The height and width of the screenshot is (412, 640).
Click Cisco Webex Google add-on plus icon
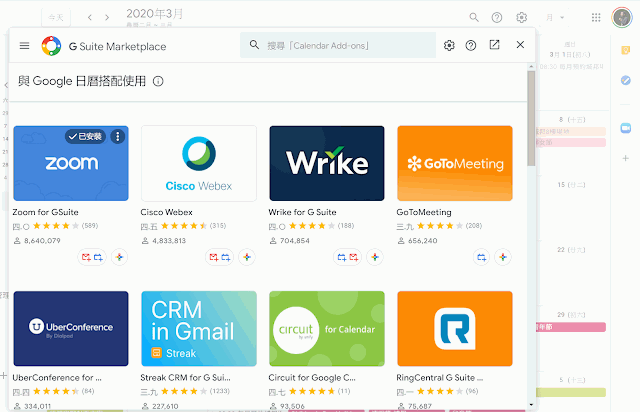(x=247, y=257)
